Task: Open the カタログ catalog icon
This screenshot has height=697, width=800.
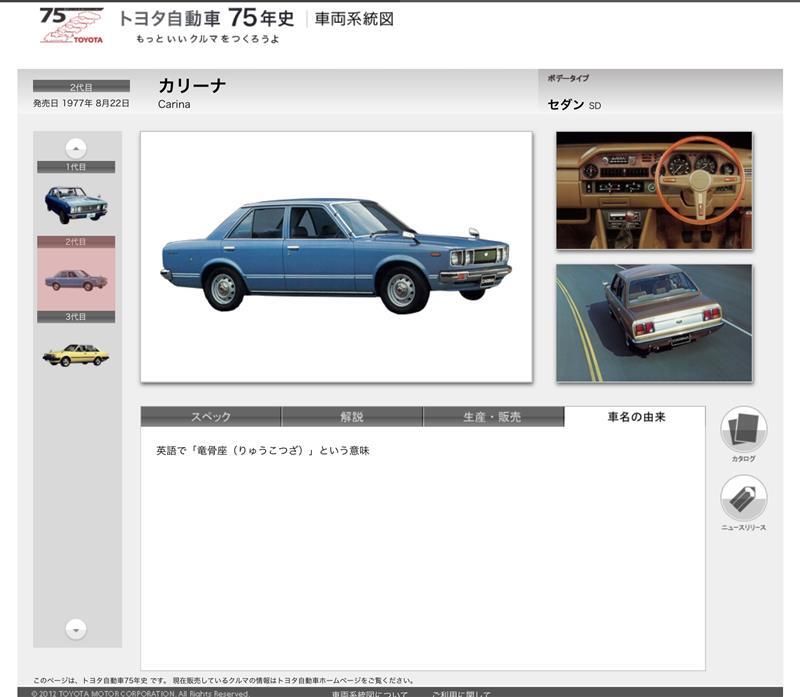Action: (743, 429)
